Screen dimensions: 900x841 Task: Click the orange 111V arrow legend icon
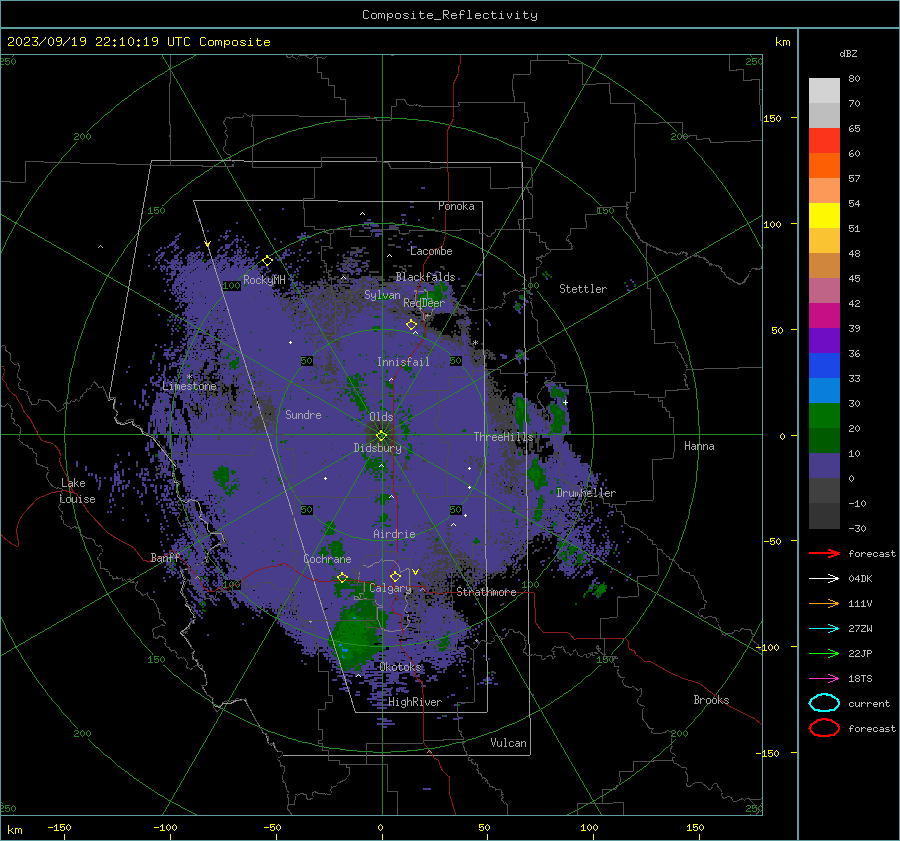point(824,603)
